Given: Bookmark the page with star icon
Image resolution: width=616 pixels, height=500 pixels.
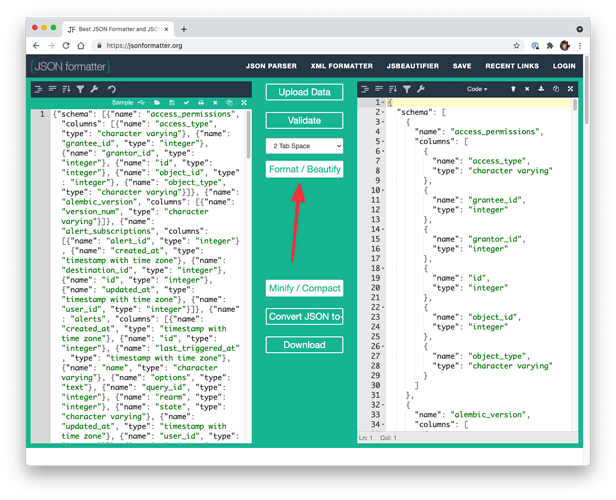Looking at the screenshot, I should 516,46.
